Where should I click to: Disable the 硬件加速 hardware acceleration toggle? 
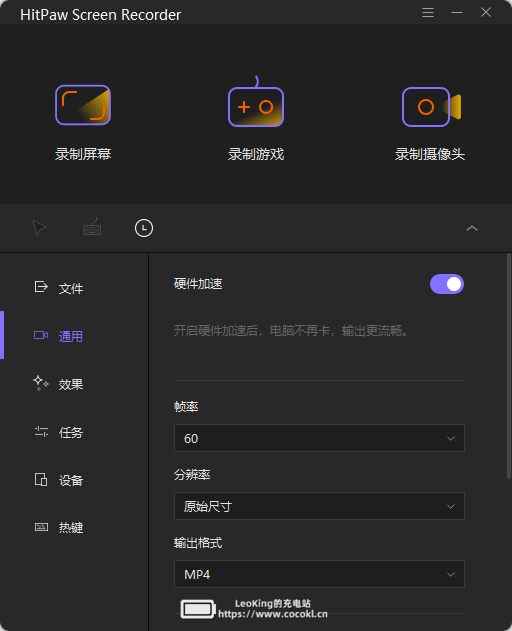click(x=447, y=284)
